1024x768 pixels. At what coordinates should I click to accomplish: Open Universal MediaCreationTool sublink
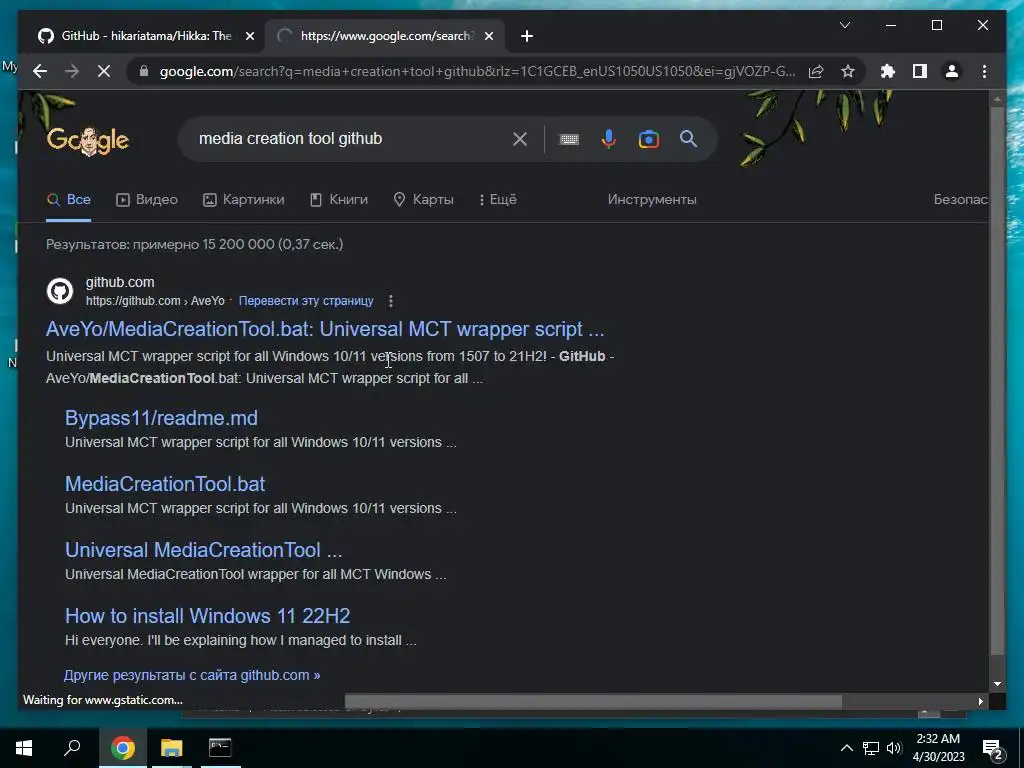(204, 550)
